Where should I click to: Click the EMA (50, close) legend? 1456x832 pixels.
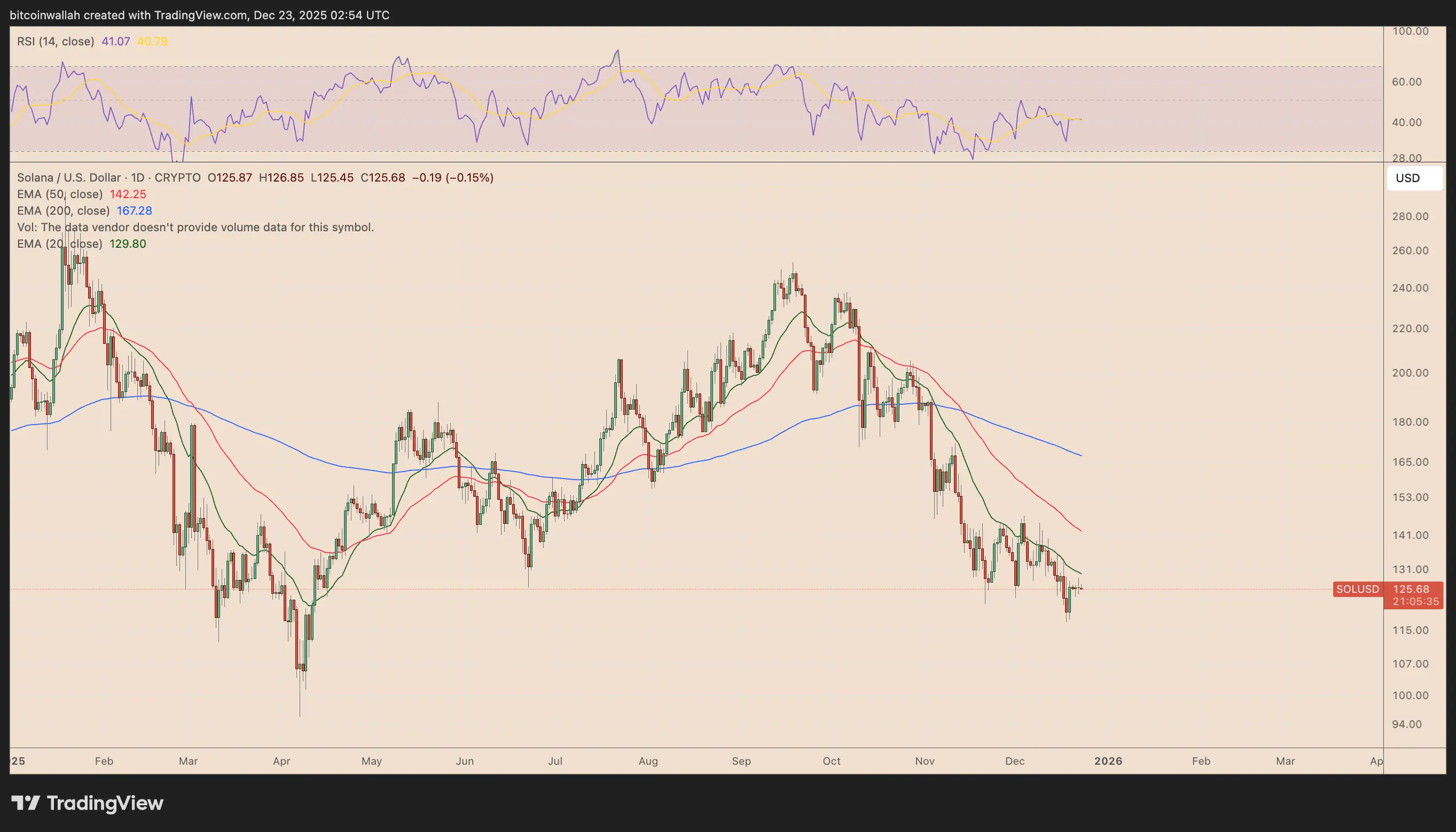(x=60, y=194)
